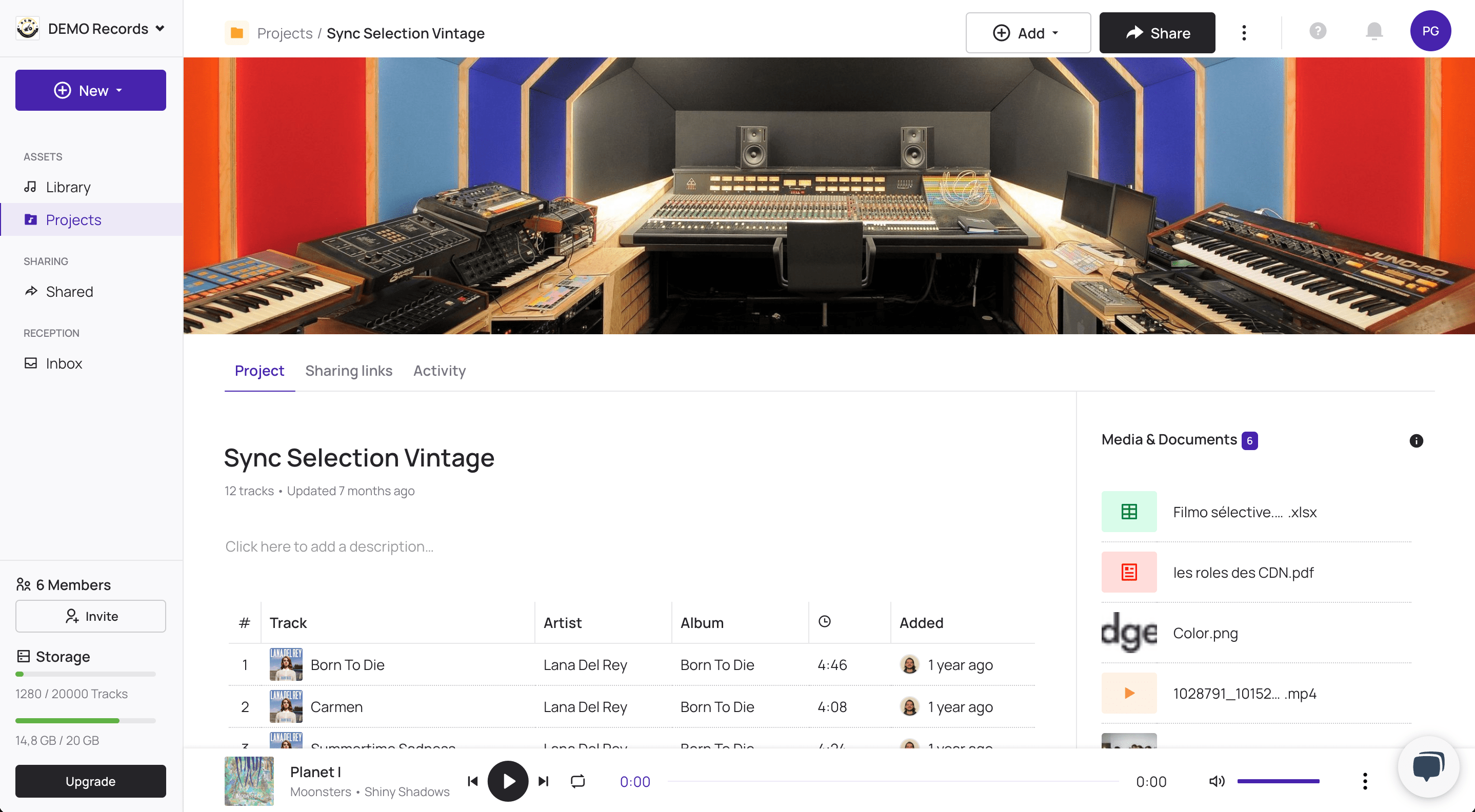This screenshot has width=1475, height=812.
Task: Sort by Added column header
Action: (921, 623)
